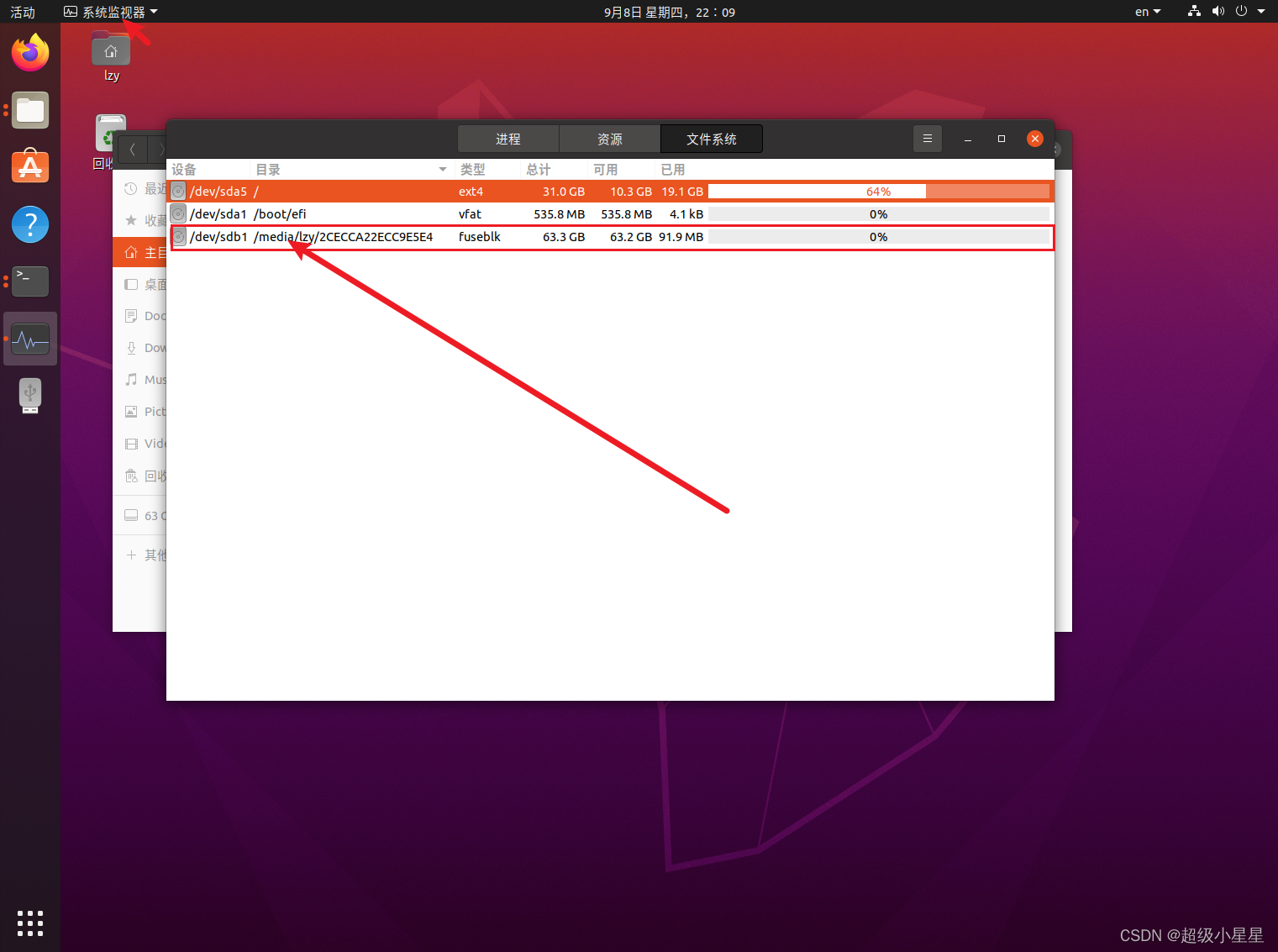The image size is (1278, 952).
Task: Show applications grid
Action: coord(30,923)
